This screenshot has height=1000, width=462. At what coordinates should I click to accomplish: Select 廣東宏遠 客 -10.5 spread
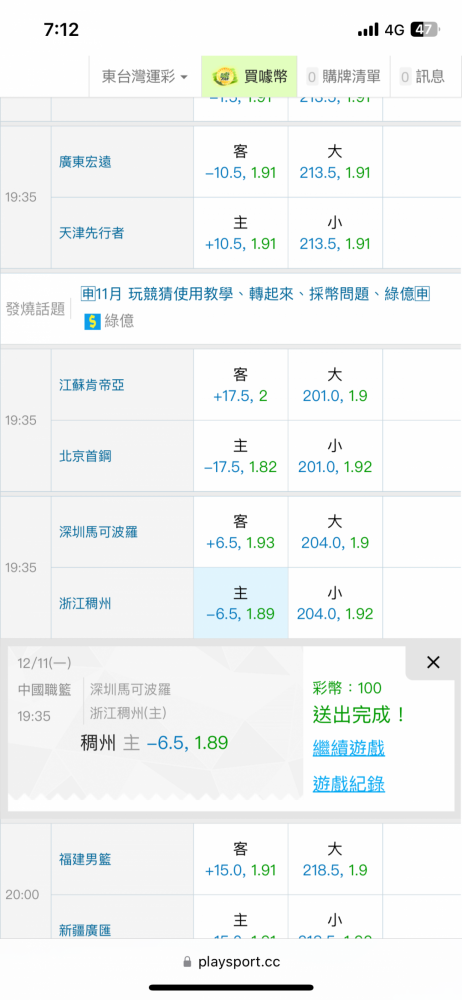click(241, 162)
